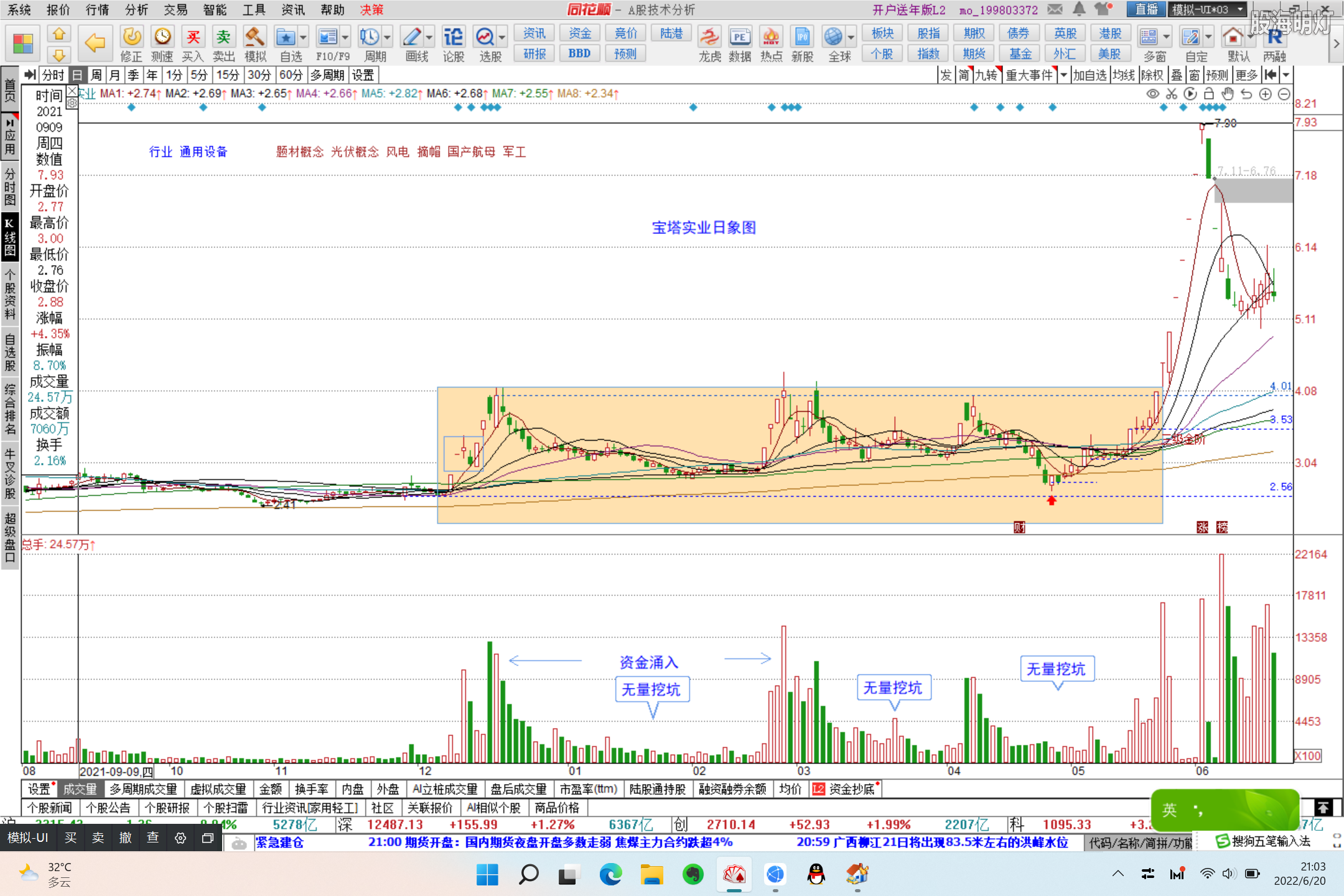The height and width of the screenshot is (896, 1344).
Task: Click the 加自选 add to favorites button
Action: point(1090,75)
